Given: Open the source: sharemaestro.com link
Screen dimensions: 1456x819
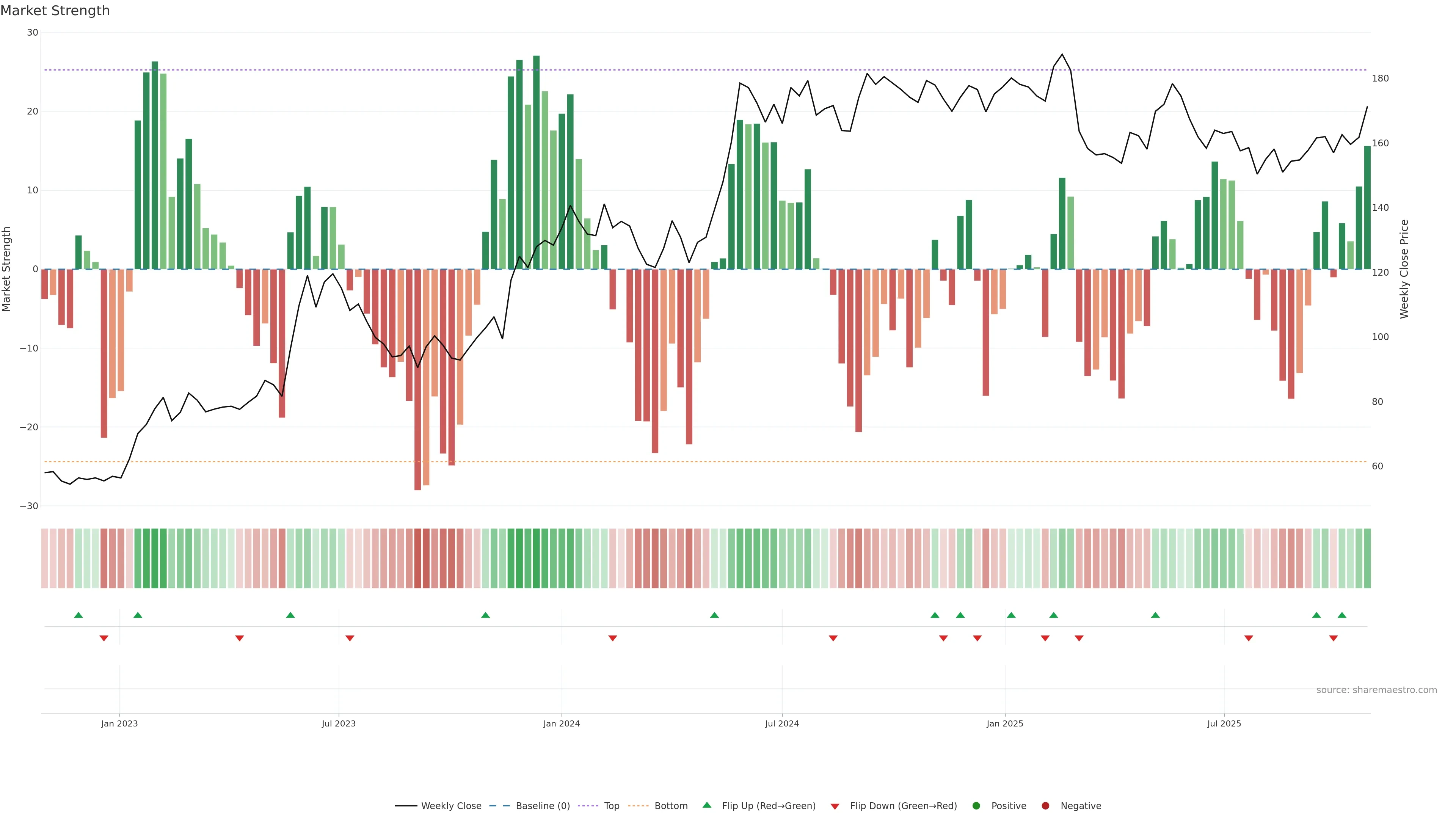Looking at the screenshot, I should click(1376, 690).
